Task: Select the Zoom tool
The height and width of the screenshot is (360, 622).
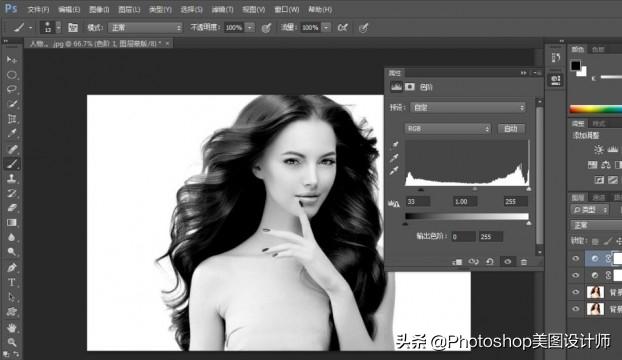Action: click(x=11, y=342)
